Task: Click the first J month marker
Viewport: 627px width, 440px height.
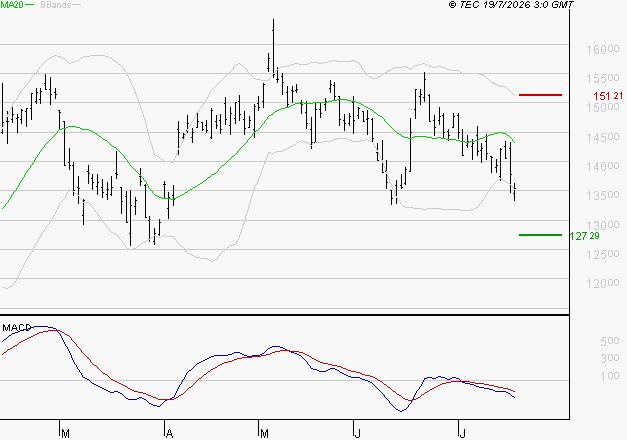Action: point(357,434)
